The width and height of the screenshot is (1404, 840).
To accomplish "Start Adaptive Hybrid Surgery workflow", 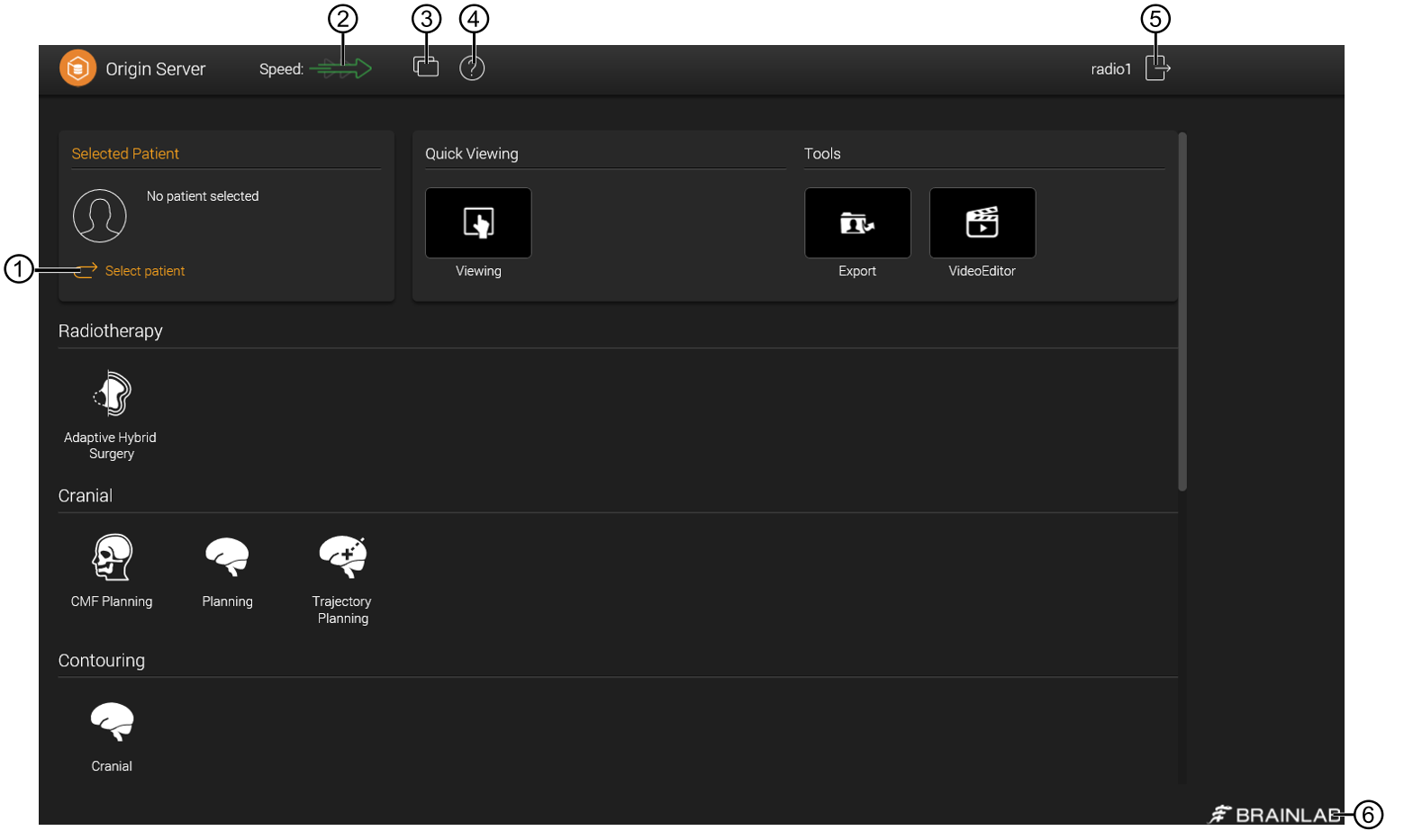I will point(112,393).
